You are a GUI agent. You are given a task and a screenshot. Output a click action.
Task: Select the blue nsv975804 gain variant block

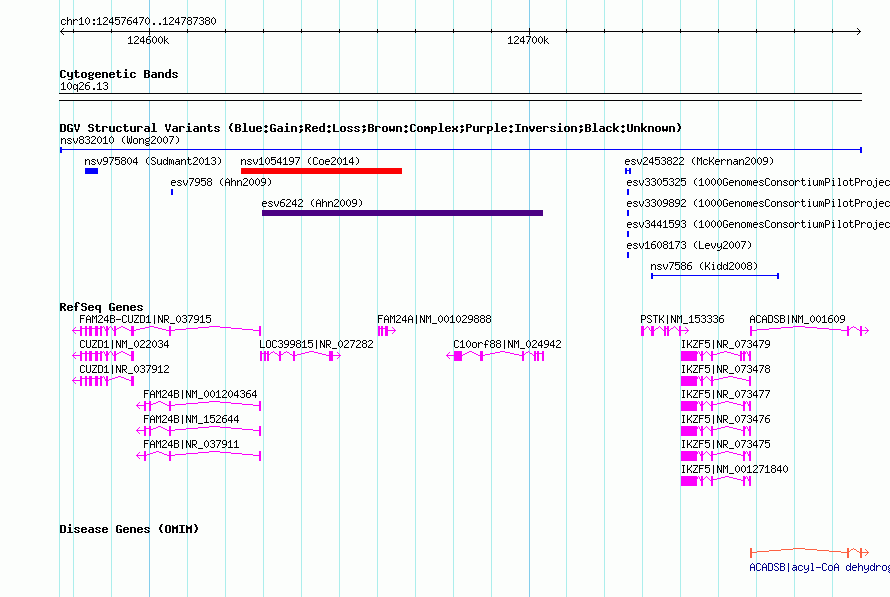tap(91, 171)
